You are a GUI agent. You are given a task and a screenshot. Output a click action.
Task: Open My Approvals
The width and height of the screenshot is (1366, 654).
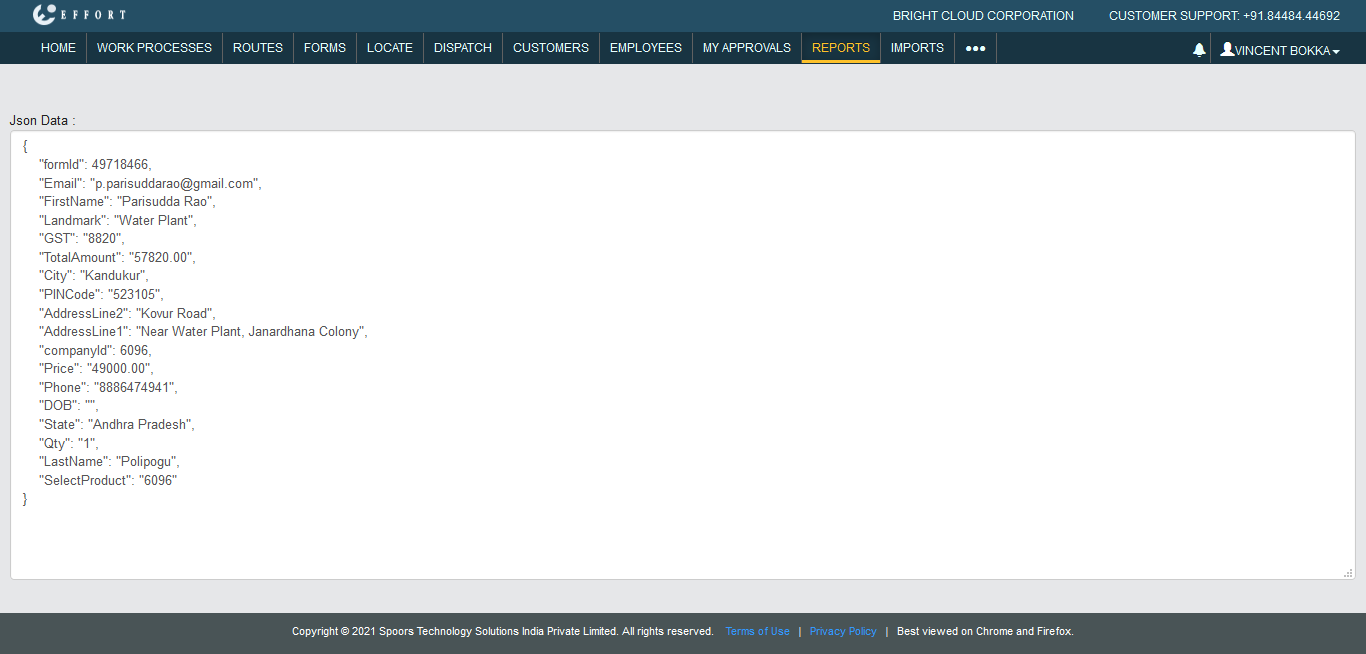point(747,48)
